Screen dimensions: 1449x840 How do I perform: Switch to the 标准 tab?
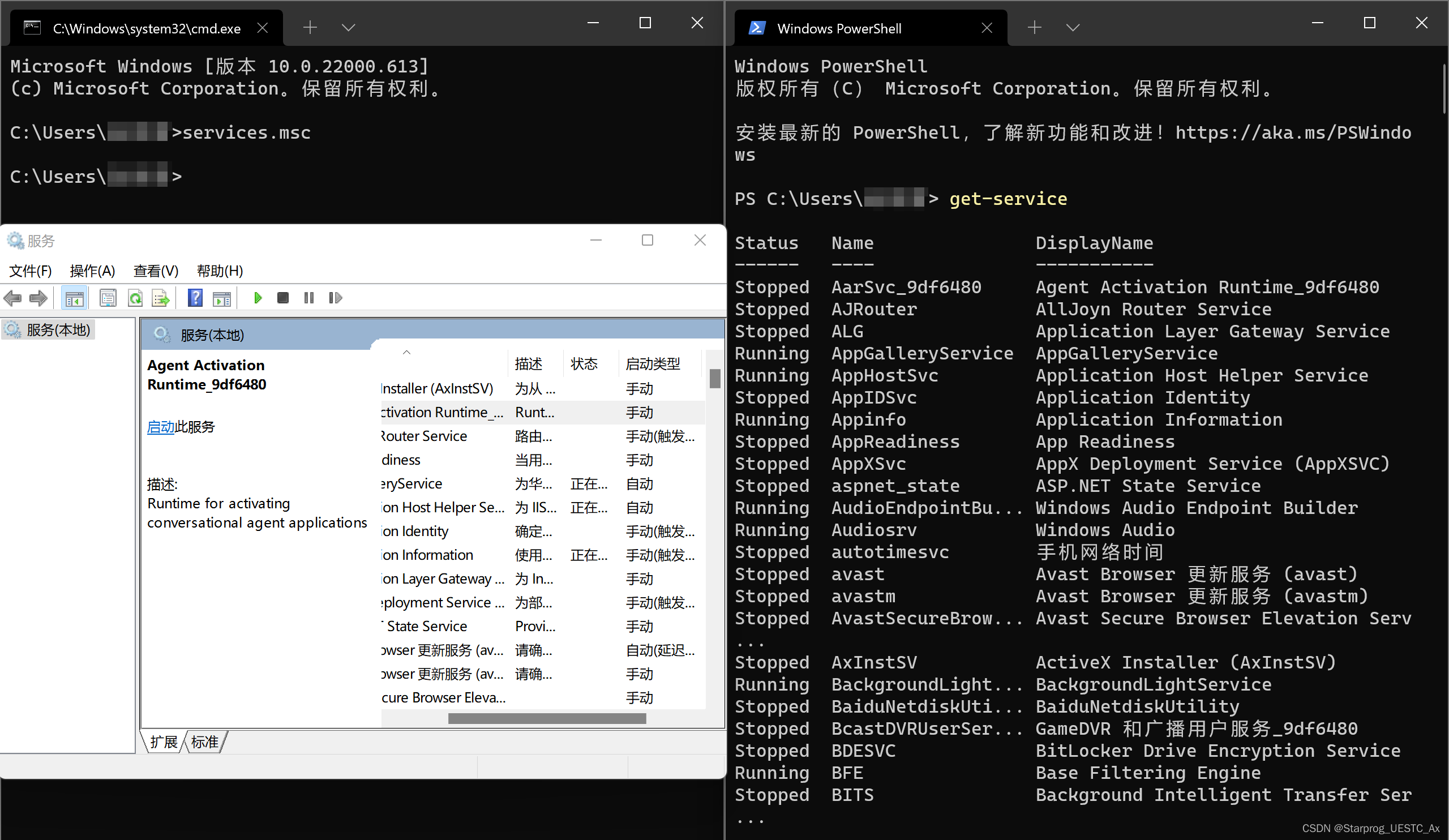click(205, 742)
